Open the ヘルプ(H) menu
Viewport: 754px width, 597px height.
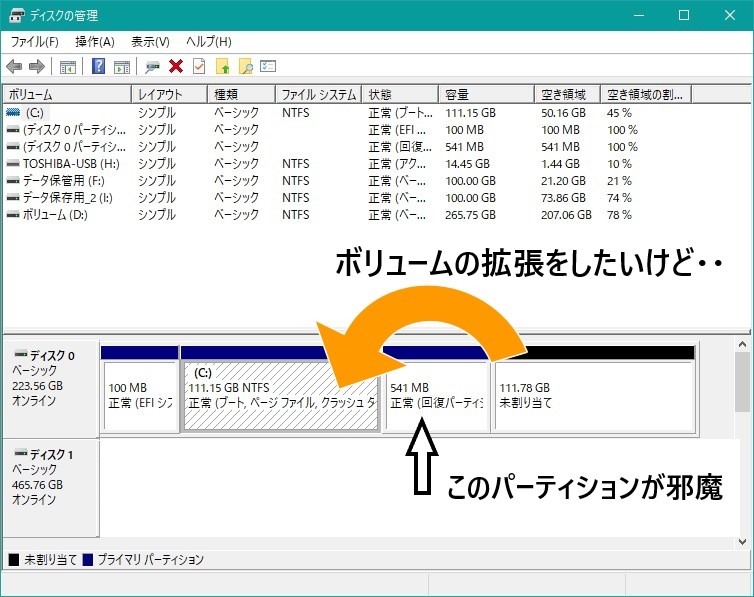[x=209, y=42]
